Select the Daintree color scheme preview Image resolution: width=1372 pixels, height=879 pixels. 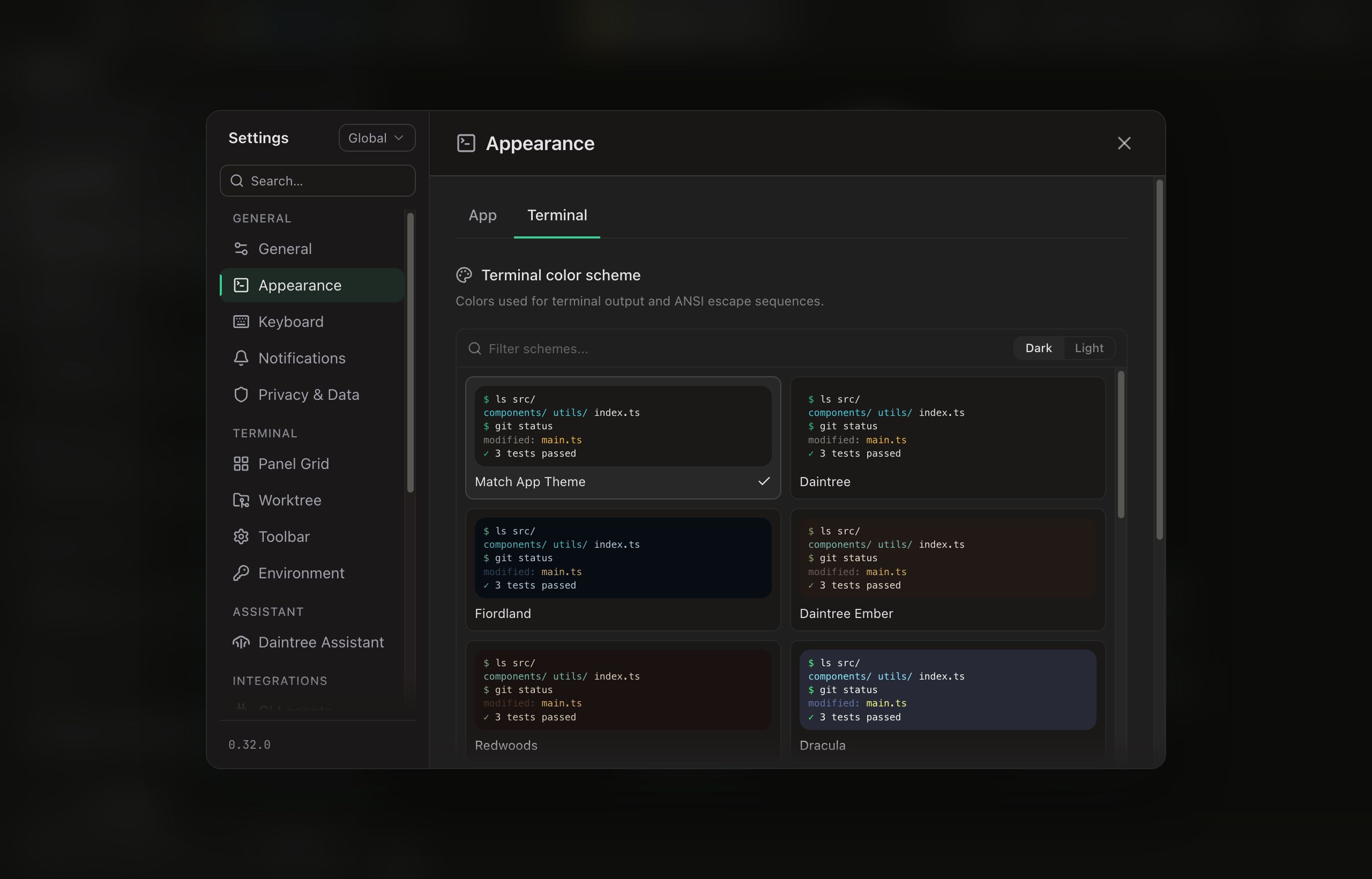click(948, 426)
